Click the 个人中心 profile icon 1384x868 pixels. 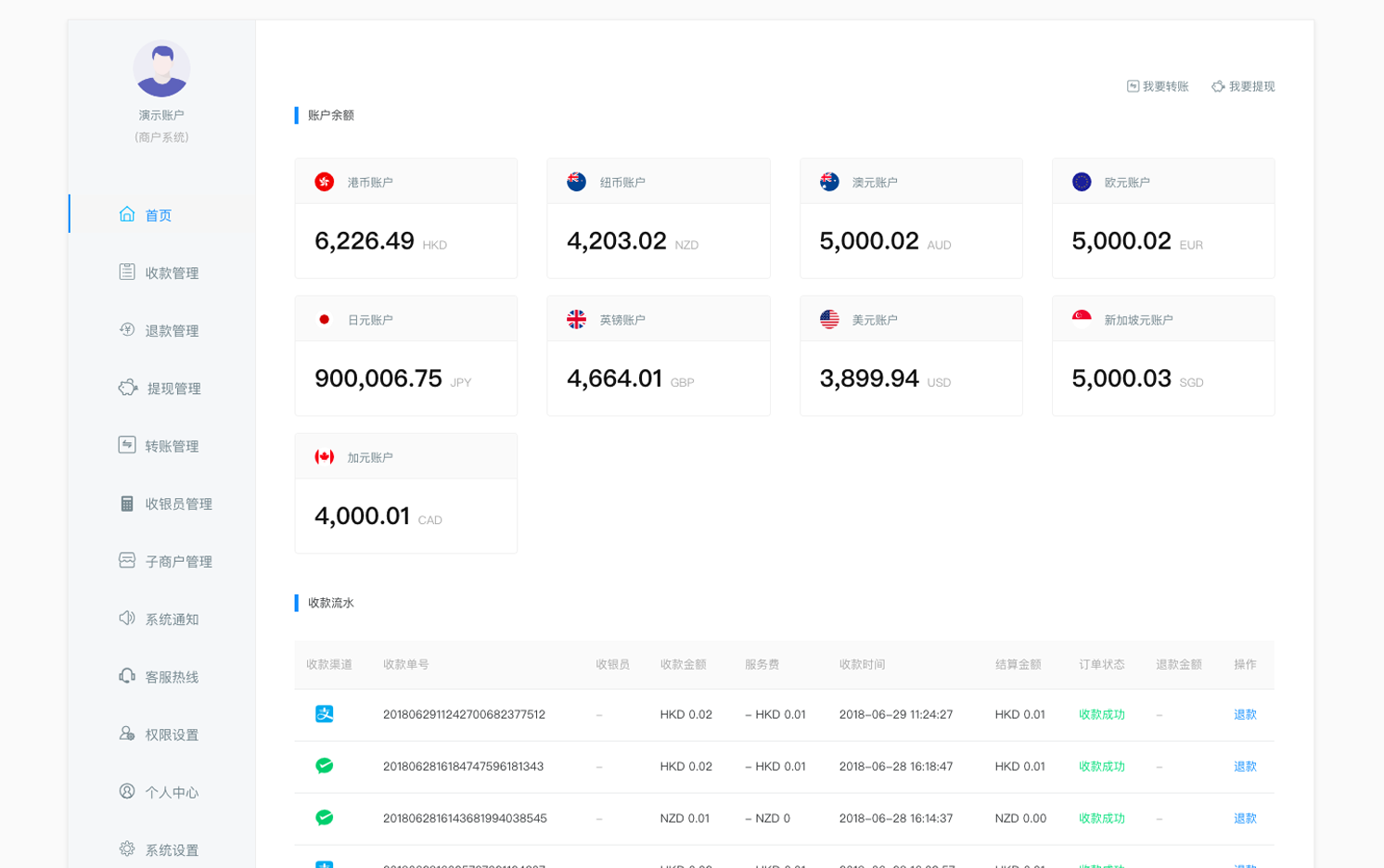pos(127,791)
